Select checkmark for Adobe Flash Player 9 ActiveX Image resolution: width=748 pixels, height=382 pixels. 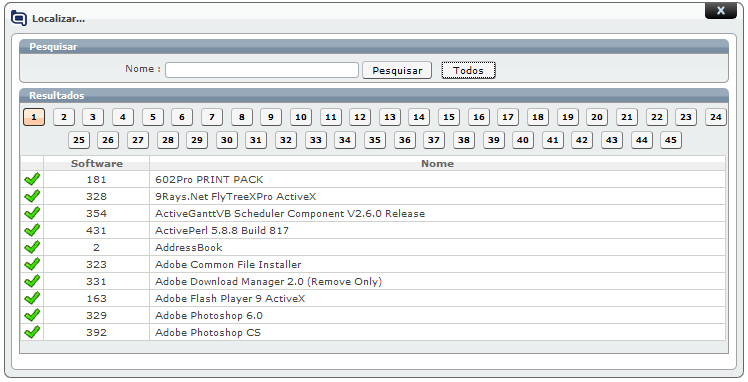32,299
